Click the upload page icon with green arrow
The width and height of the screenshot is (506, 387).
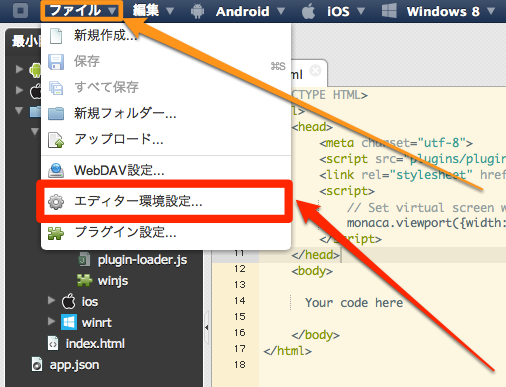pos(56,140)
